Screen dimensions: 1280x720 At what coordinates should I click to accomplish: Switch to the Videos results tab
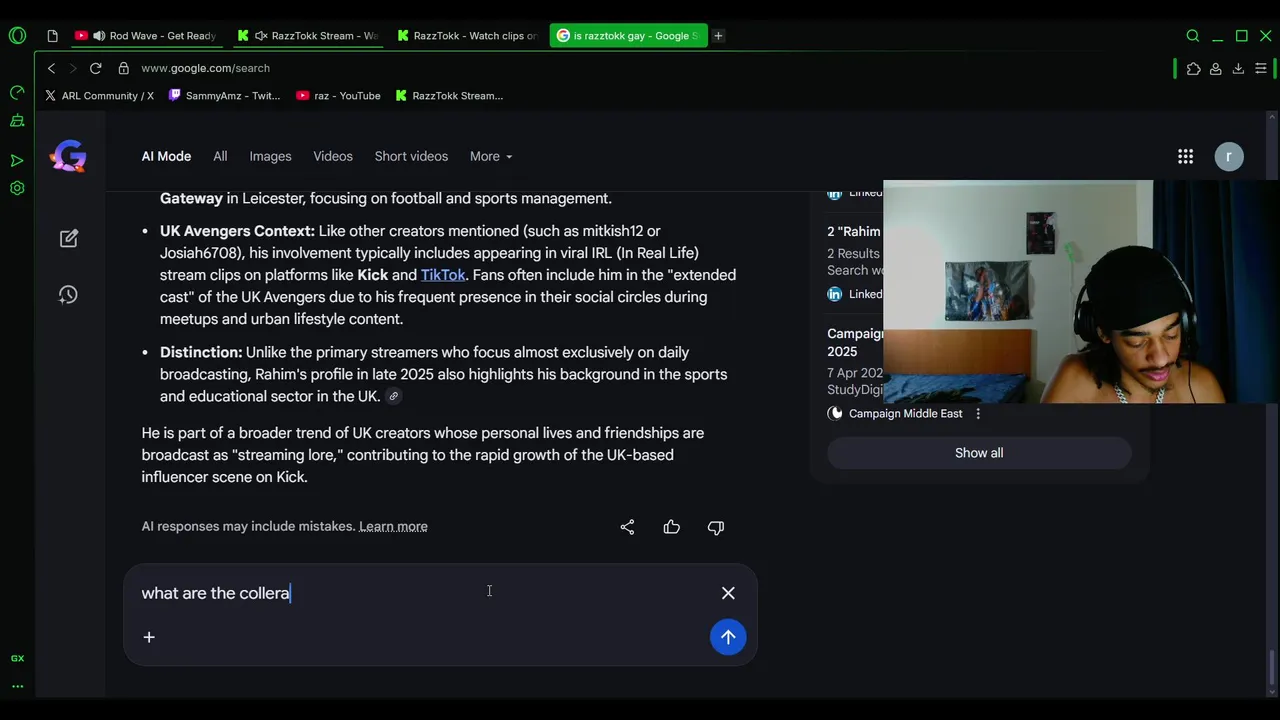[333, 156]
